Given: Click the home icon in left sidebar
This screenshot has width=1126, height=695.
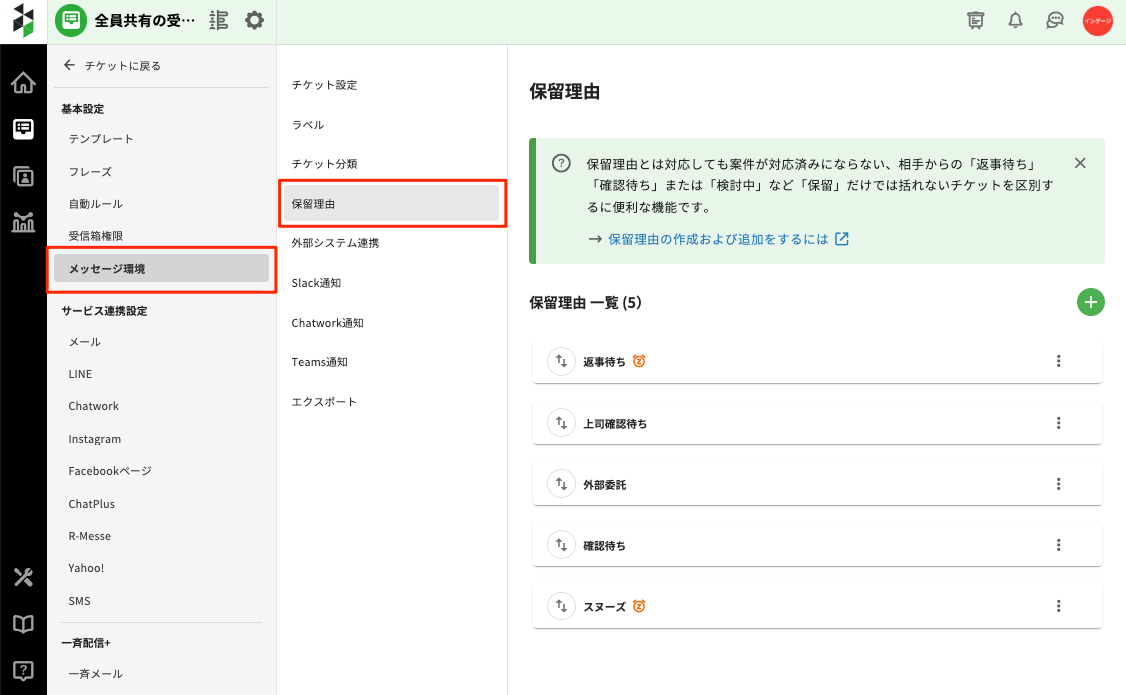Looking at the screenshot, I should pos(23,82).
